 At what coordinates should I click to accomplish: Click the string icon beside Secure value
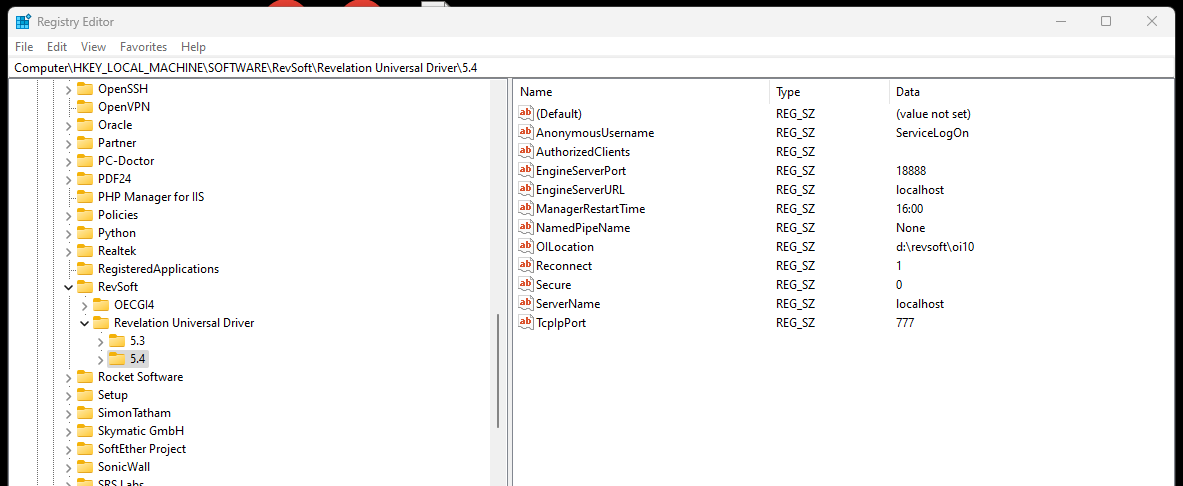(526, 285)
